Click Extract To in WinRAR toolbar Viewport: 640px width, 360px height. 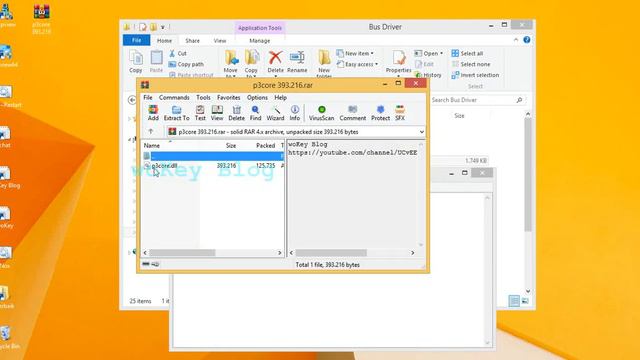point(176,113)
